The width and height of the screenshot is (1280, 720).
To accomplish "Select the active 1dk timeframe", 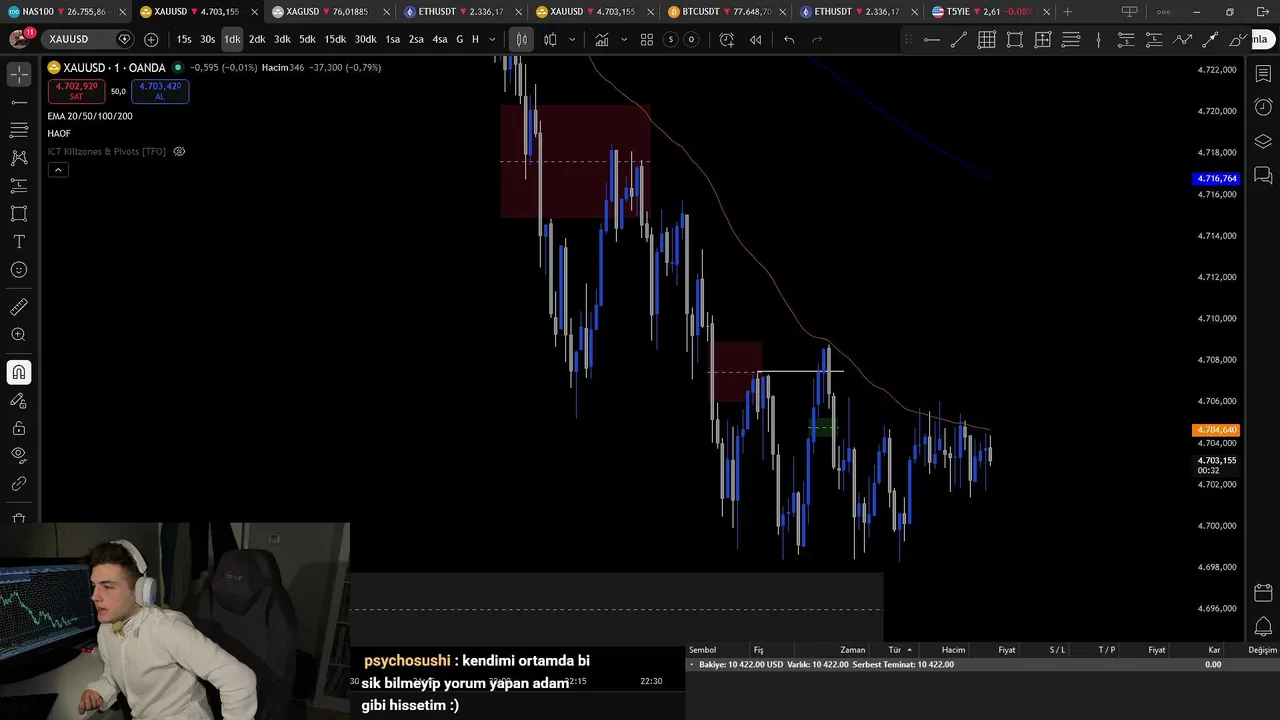I will (x=232, y=39).
